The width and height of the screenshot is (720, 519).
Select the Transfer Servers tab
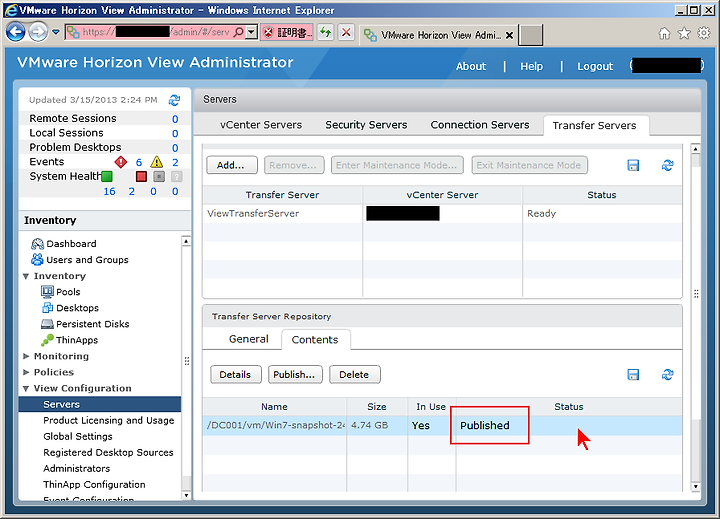click(595, 125)
